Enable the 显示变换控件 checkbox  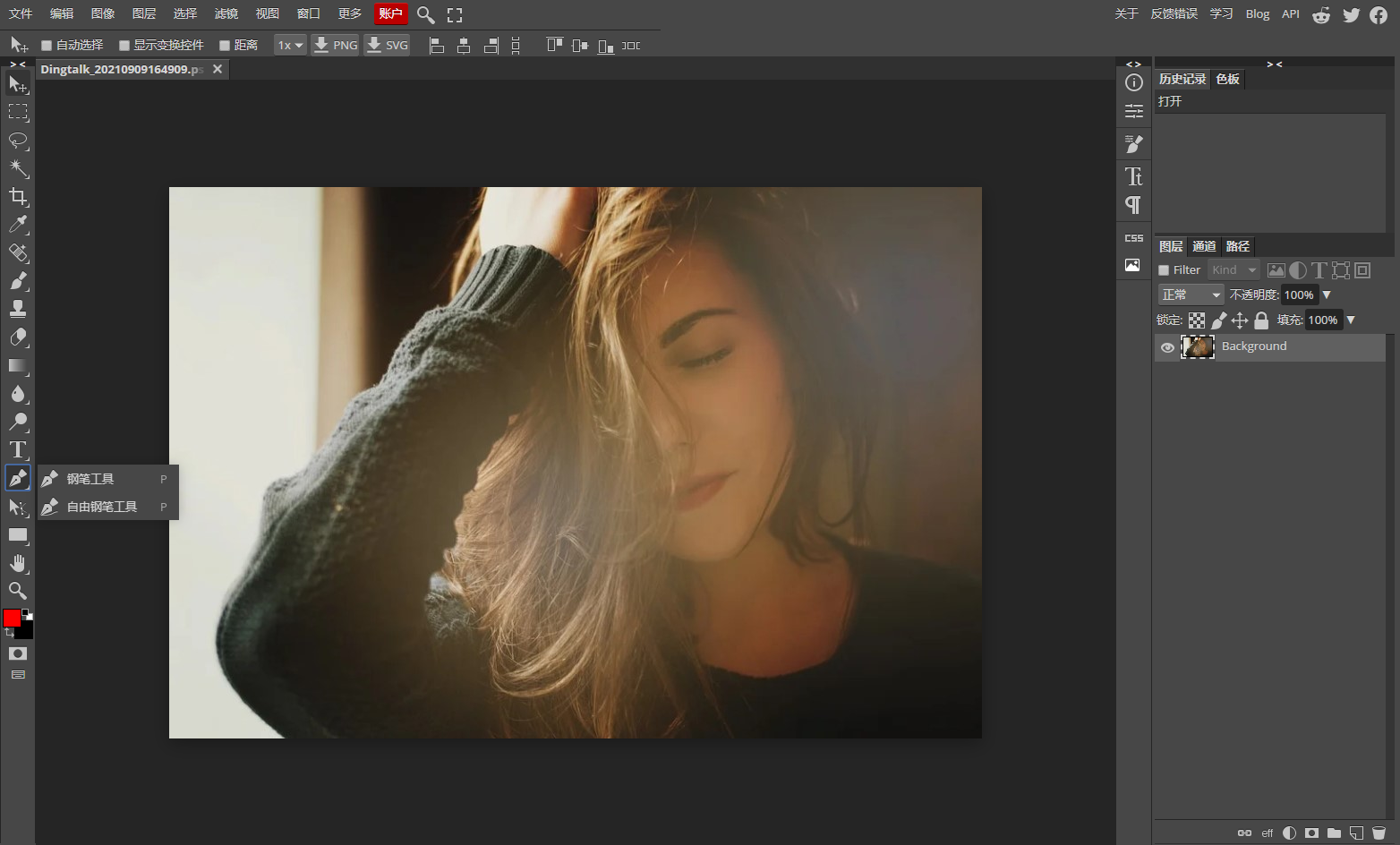(124, 46)
